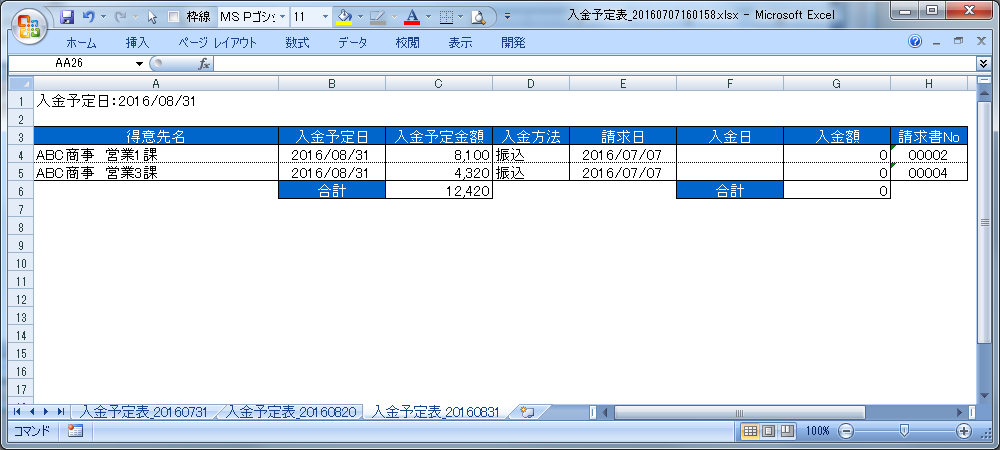Open the Name Box dropdown arrow

coord(140,64)
